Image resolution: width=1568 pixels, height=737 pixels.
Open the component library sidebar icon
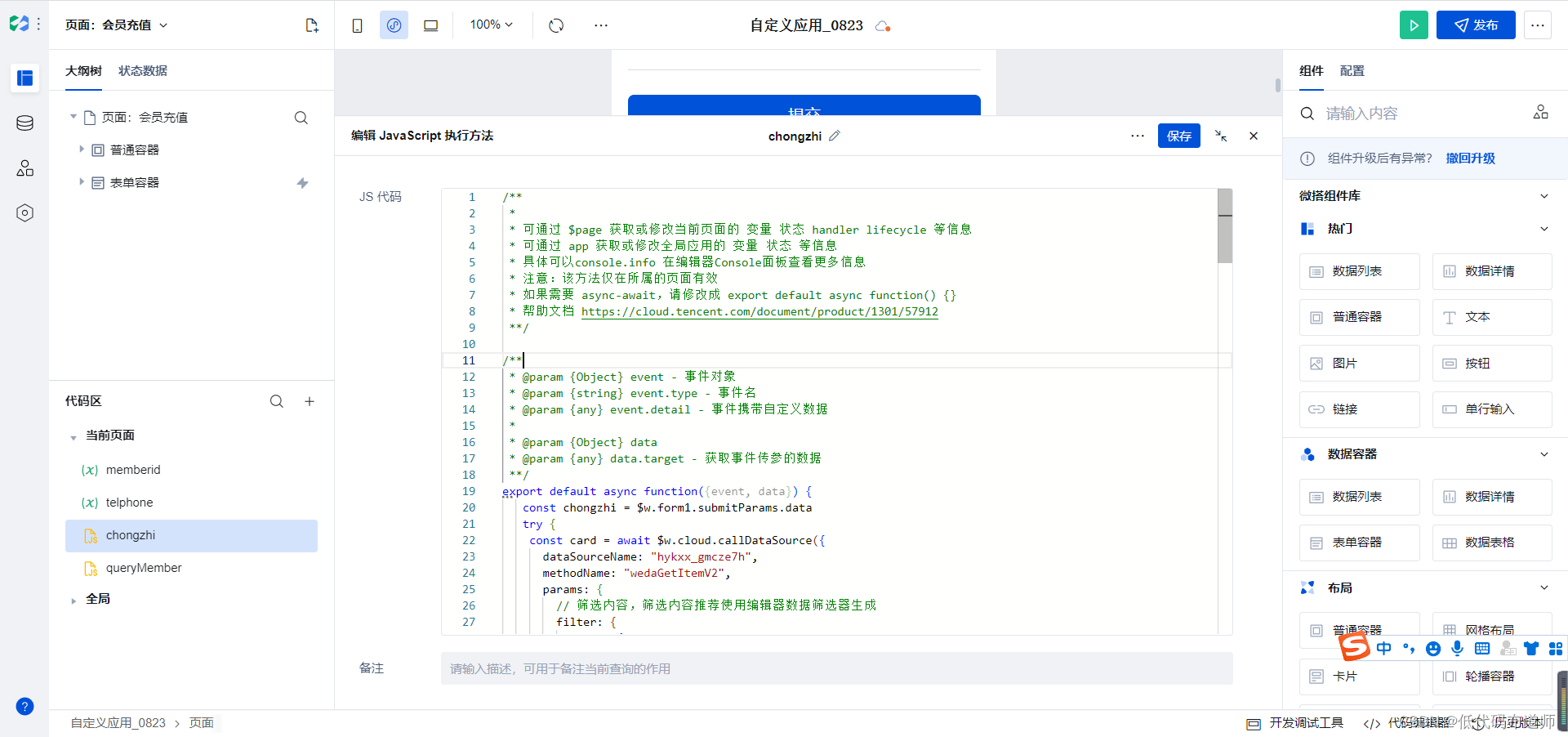(x=24, y=167)
